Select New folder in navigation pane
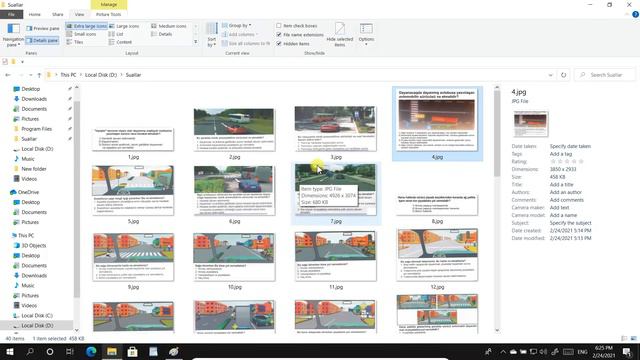 (x=33, y=169)
